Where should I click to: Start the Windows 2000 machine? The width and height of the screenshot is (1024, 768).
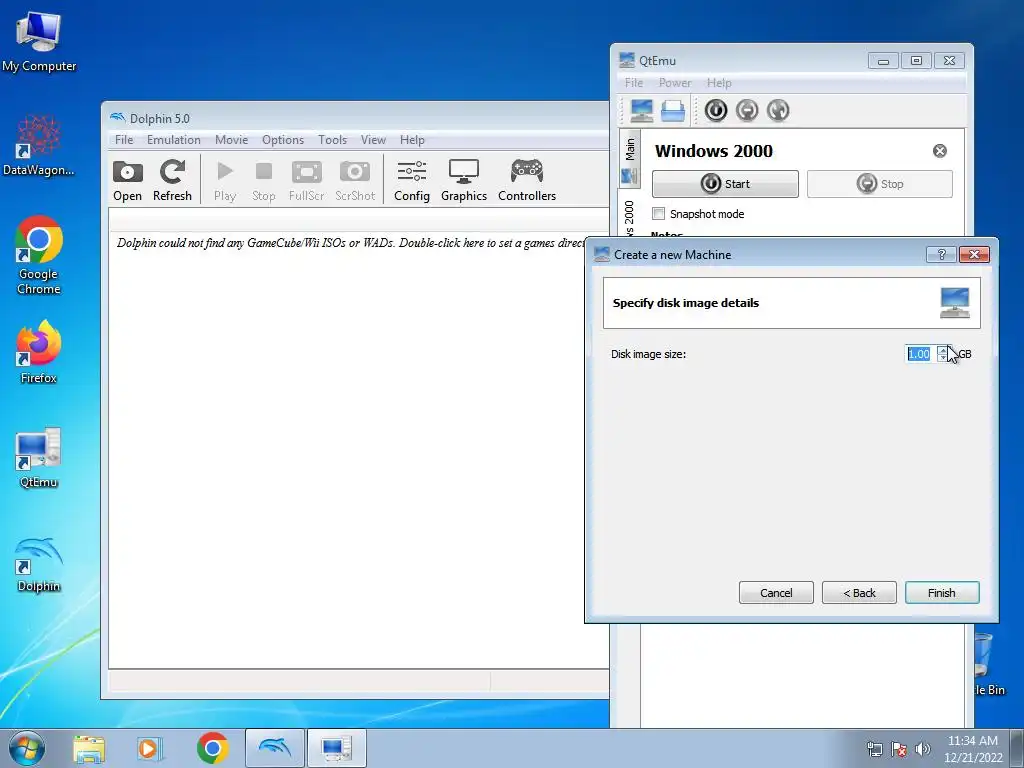click(x=725, y=184)
